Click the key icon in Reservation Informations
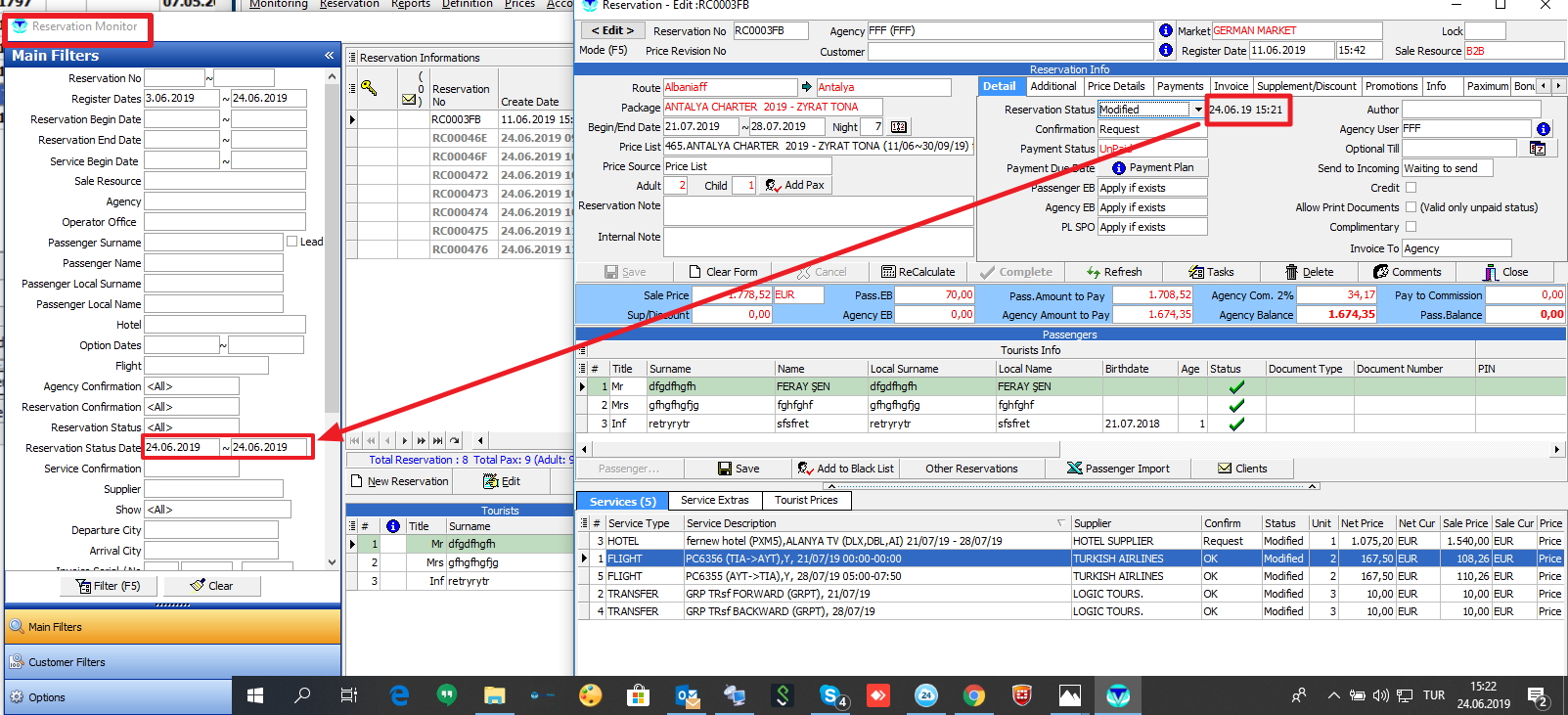The height and width of the screenshot is (715, 1568). (369, 89)
